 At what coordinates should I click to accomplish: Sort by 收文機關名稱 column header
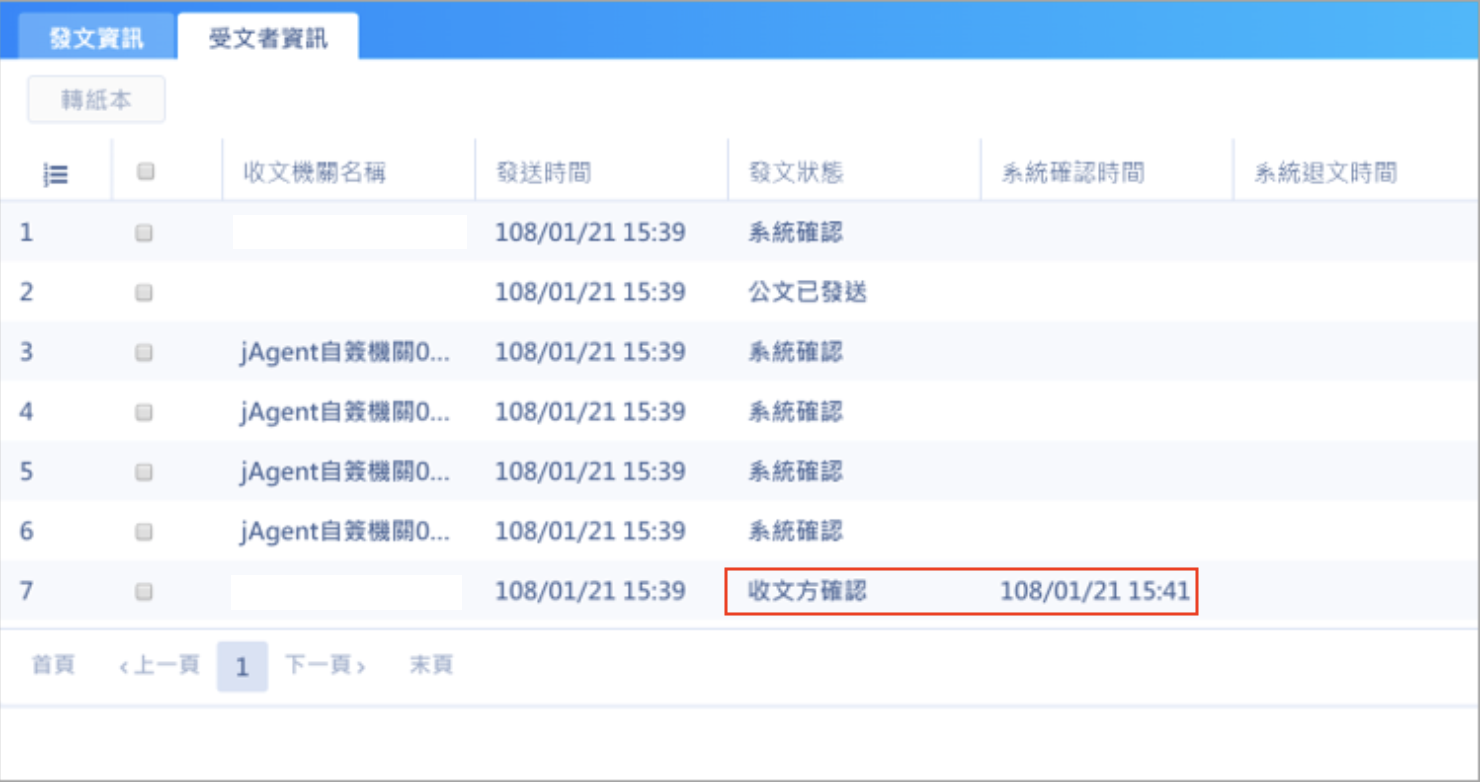tap(314, 172)
